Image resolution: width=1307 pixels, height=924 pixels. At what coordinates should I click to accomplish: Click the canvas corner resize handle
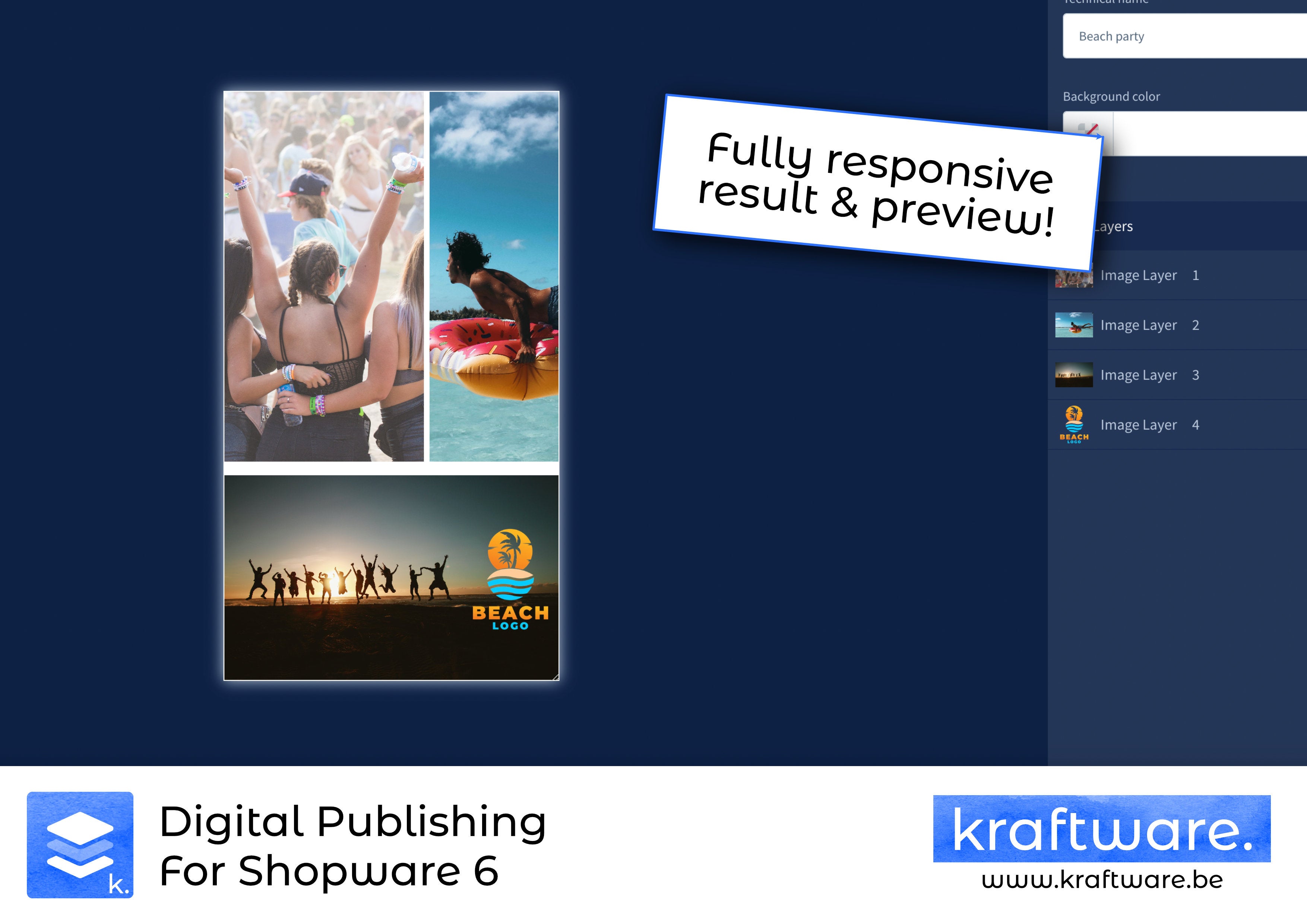pos(556,676)
